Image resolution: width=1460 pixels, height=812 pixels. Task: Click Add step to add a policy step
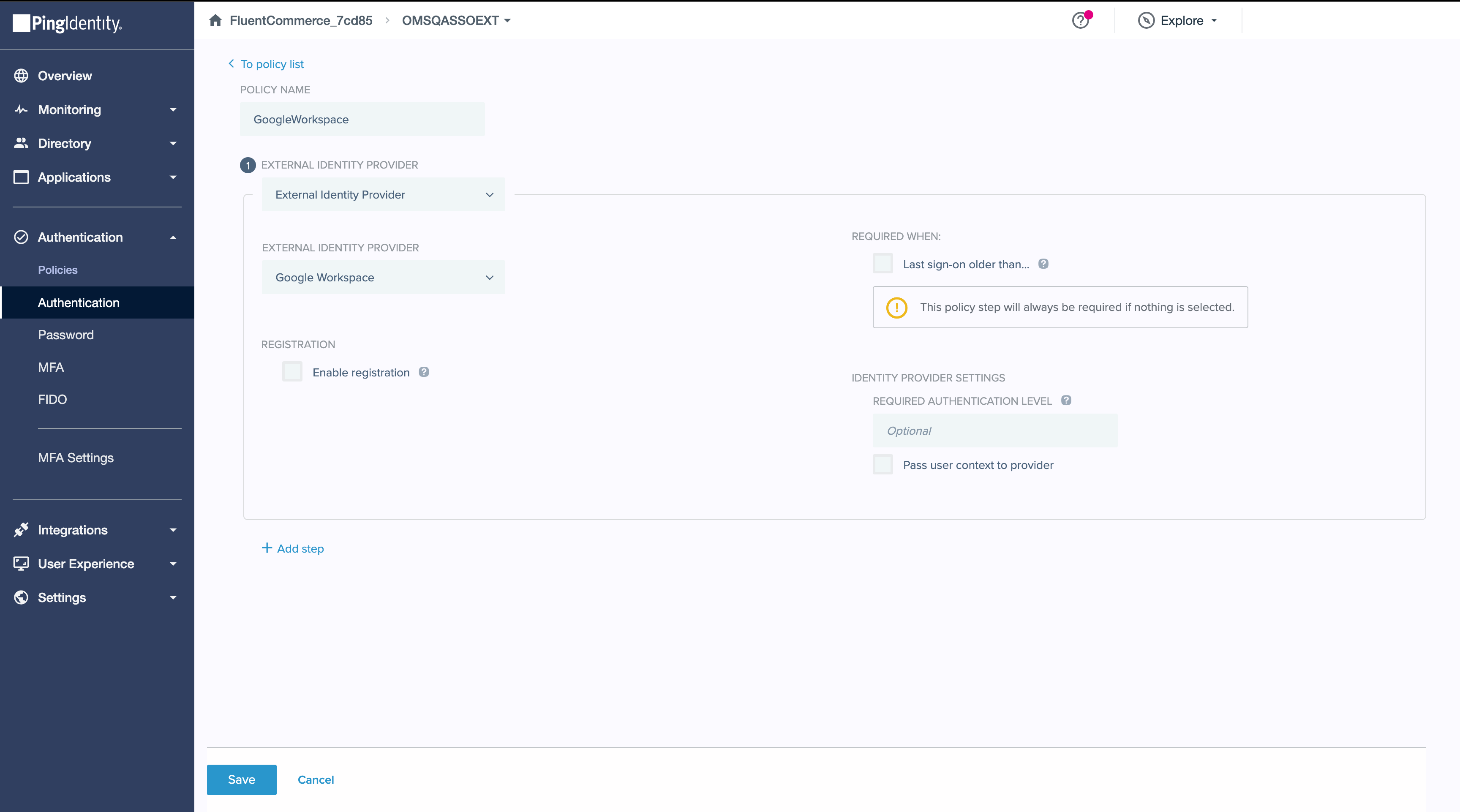(293, 548)
